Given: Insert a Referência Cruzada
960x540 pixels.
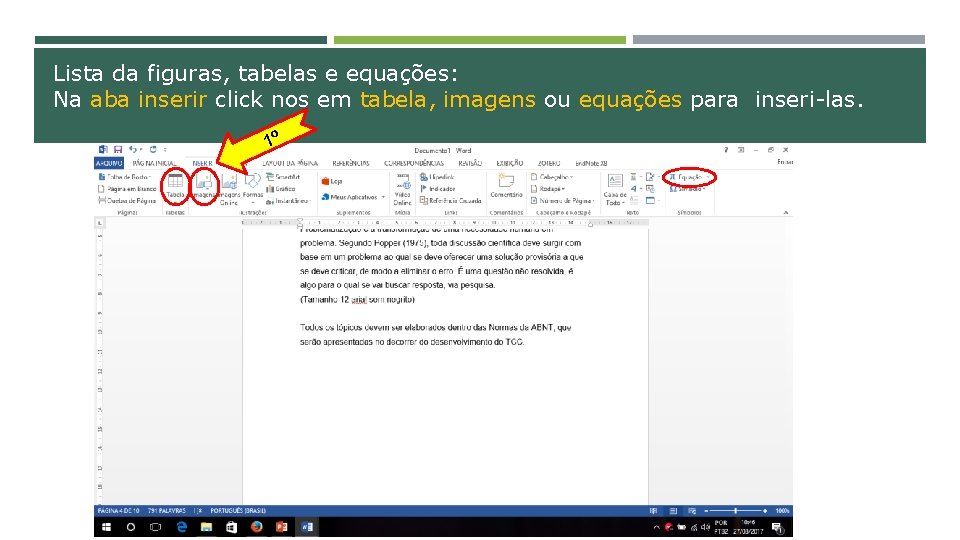Looking at the screenshot, I should click(x=451, y=200).
